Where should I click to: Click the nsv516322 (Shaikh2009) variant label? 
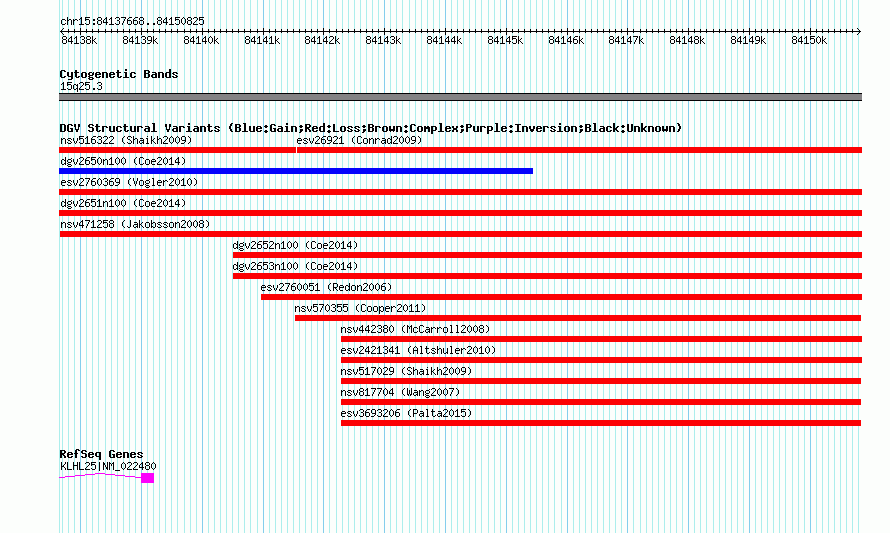coord(126,140)
